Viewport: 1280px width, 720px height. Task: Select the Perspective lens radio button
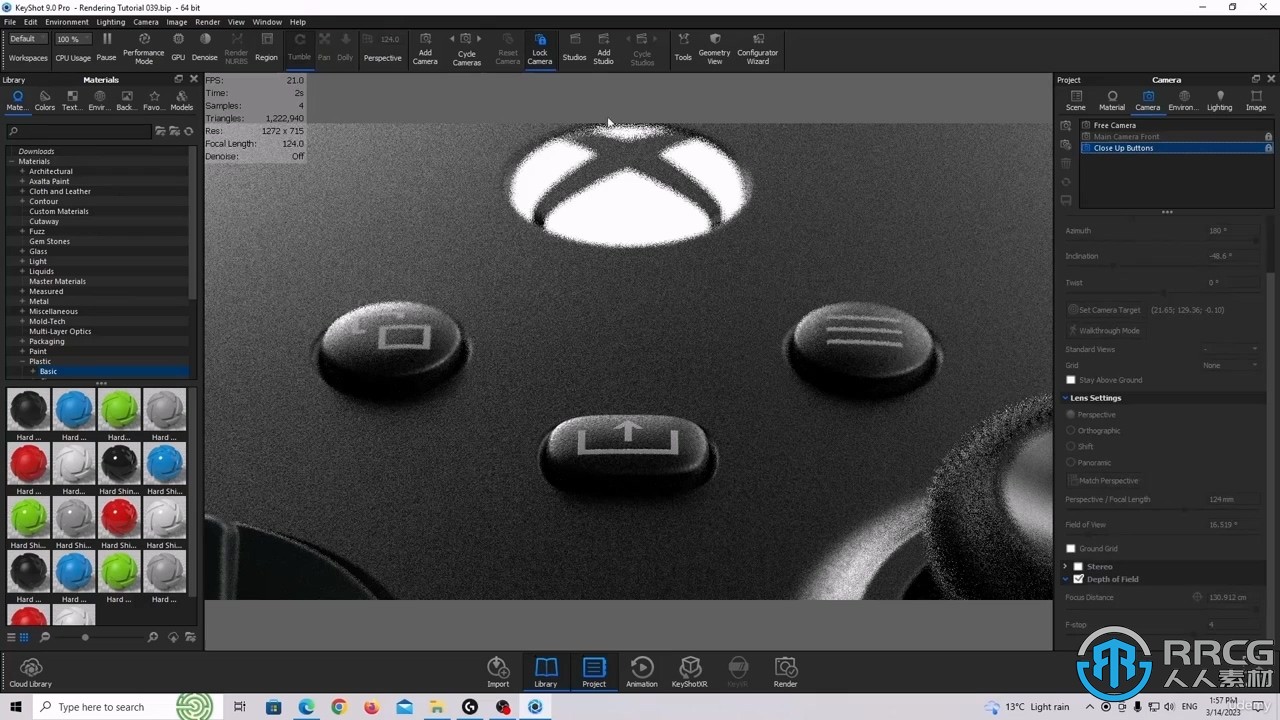pyautogui.click(x=1072, y=414)
